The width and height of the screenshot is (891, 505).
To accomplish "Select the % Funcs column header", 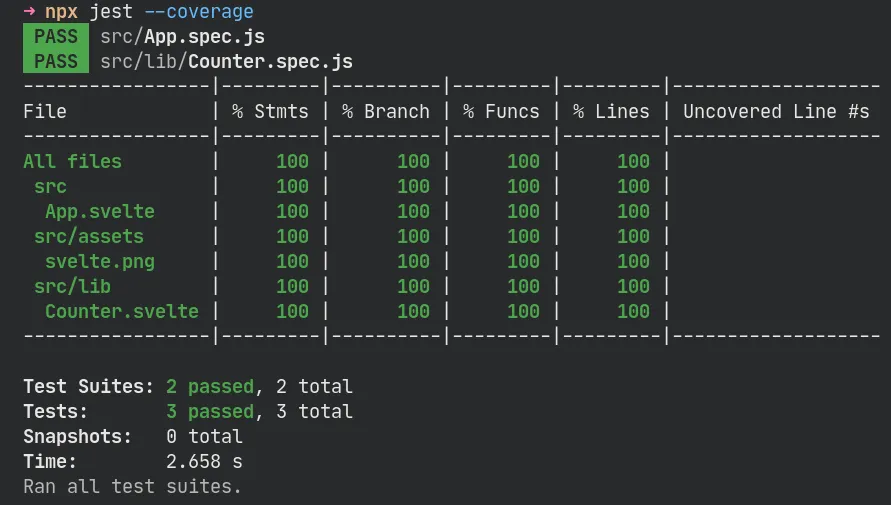I will tap(500, 112).
